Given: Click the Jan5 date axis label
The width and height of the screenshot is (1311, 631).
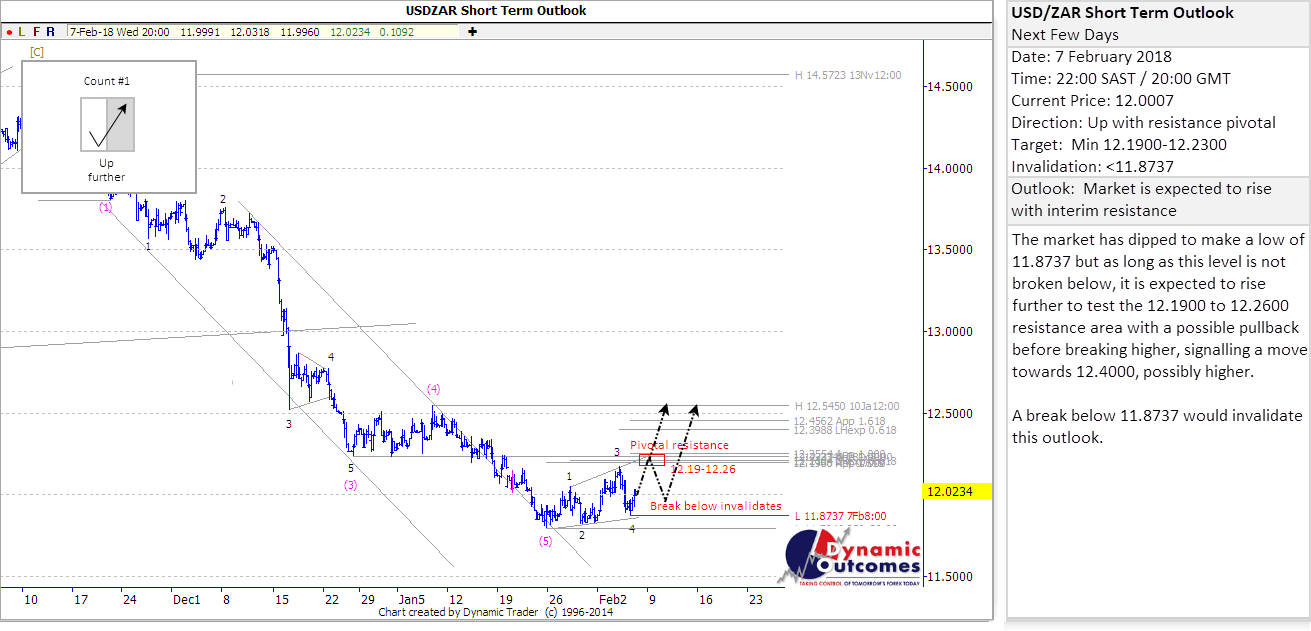Looking at the screenshot, I should tap(412, 600).
